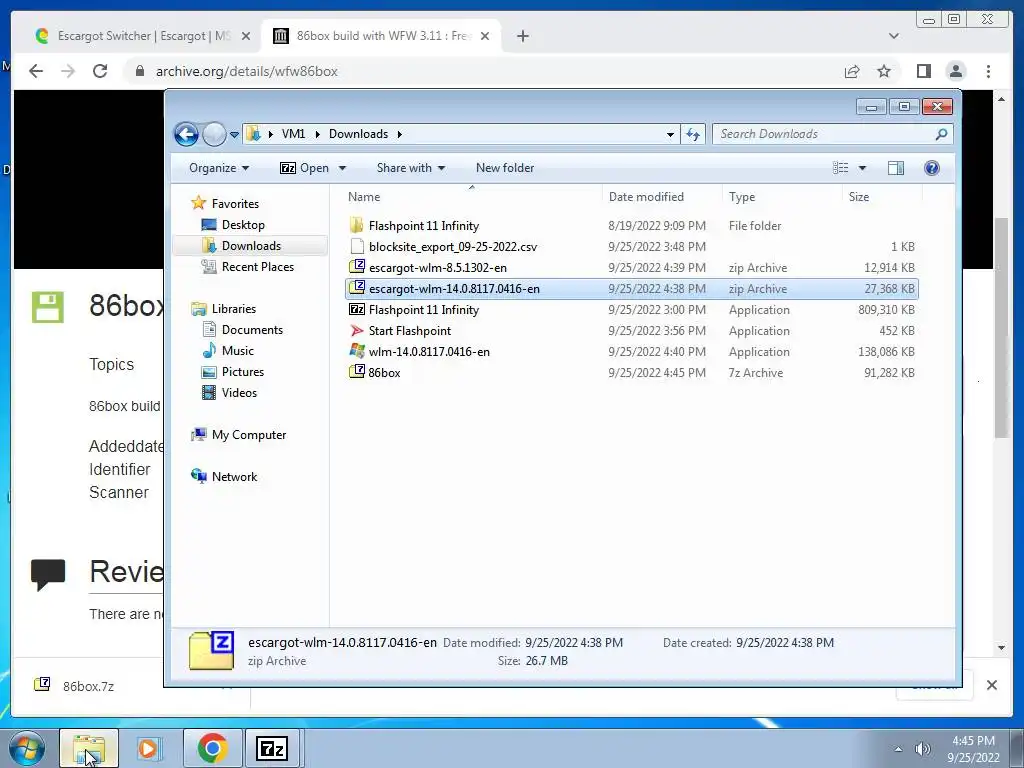Image resolution: width=1024 pixels, height=768 pixels.
Task: Click the 7-Zip taskbar icon
Action: pos(272,748)
